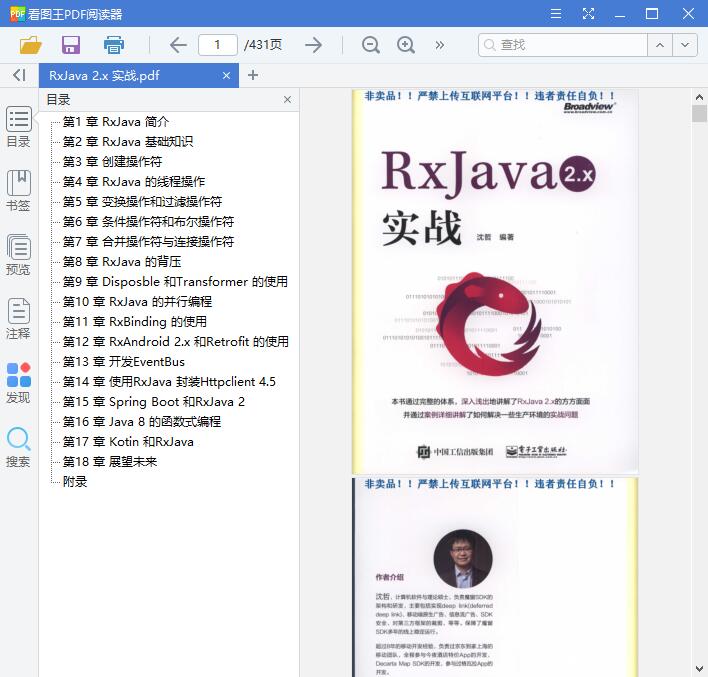
Task: Jump to 第8 章 RxJava 的背压
Action: tap(122, 261)
